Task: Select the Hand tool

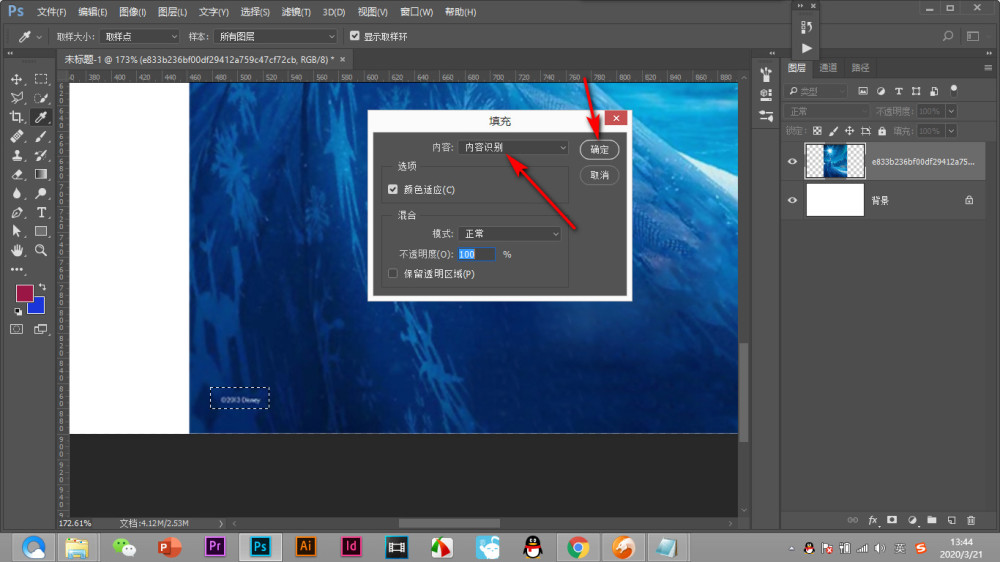Action: 17,250
